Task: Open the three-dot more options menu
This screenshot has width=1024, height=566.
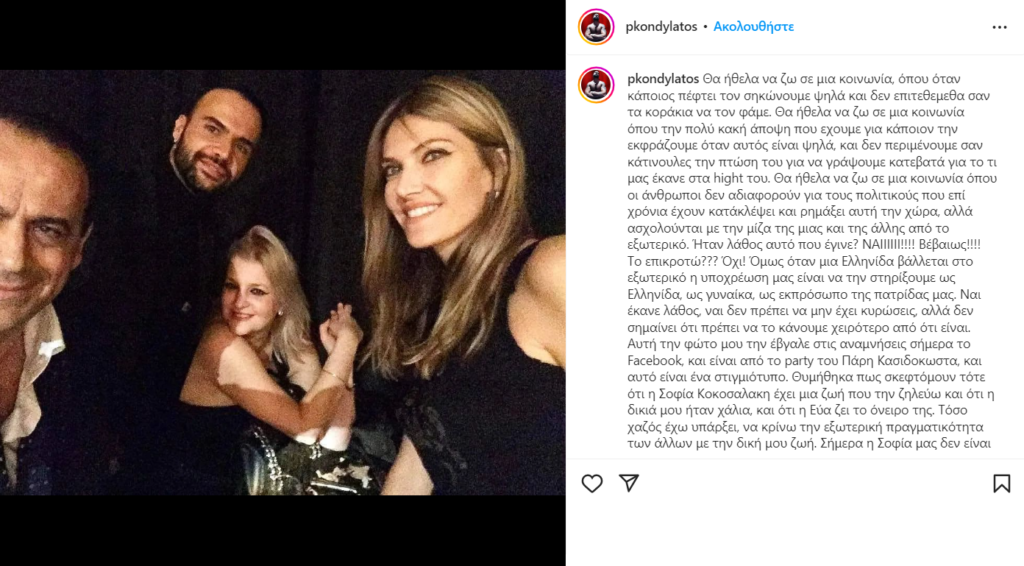Action: 999,27
